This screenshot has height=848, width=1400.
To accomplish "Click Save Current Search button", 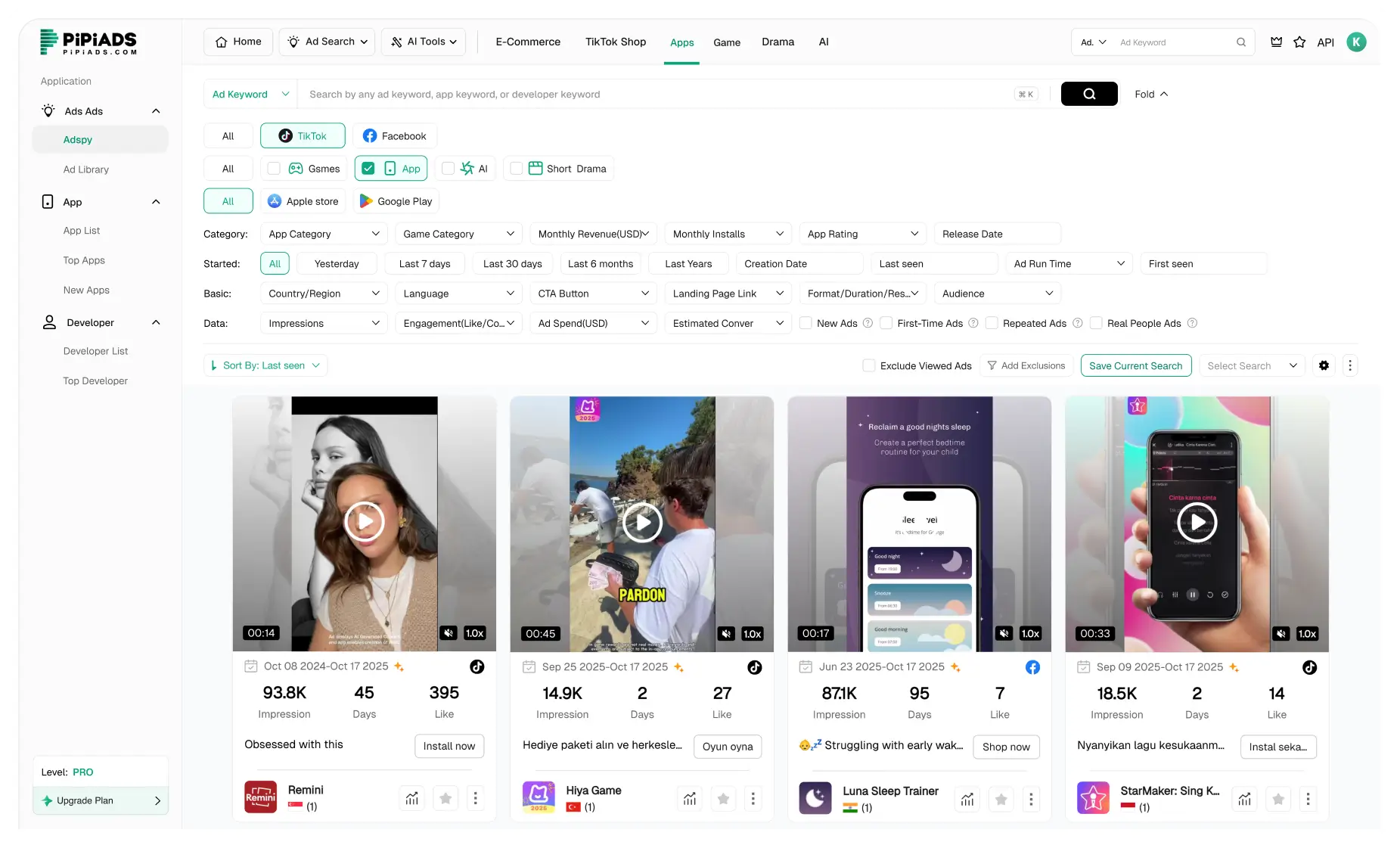I will pyautogui.click(x=1136, y=365).
